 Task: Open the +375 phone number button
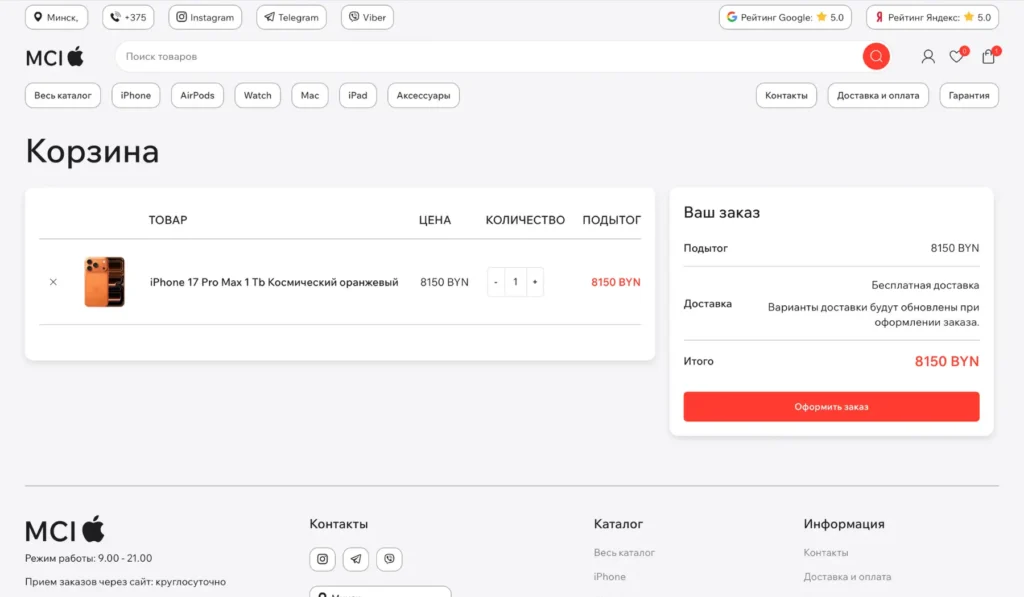(x=128, y=17)
